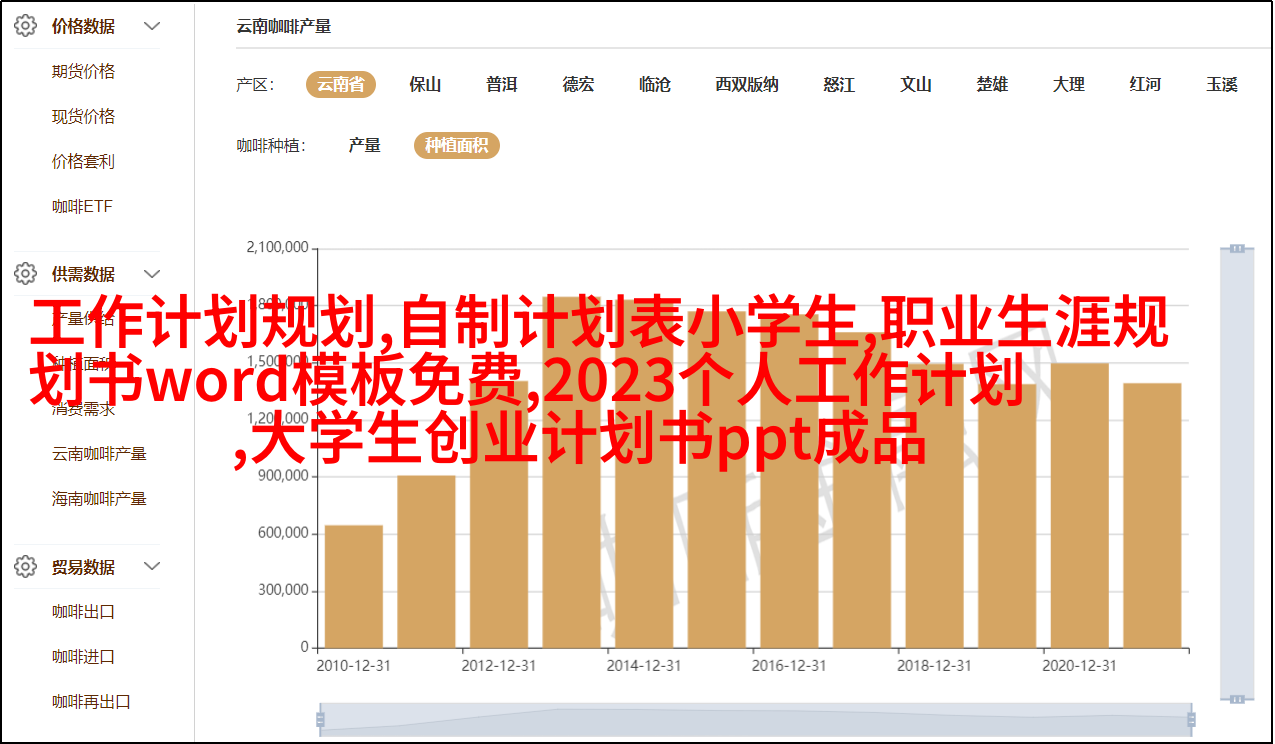Select the 种植面积 option
The image size is (1275, 744).
click(456, 146)
